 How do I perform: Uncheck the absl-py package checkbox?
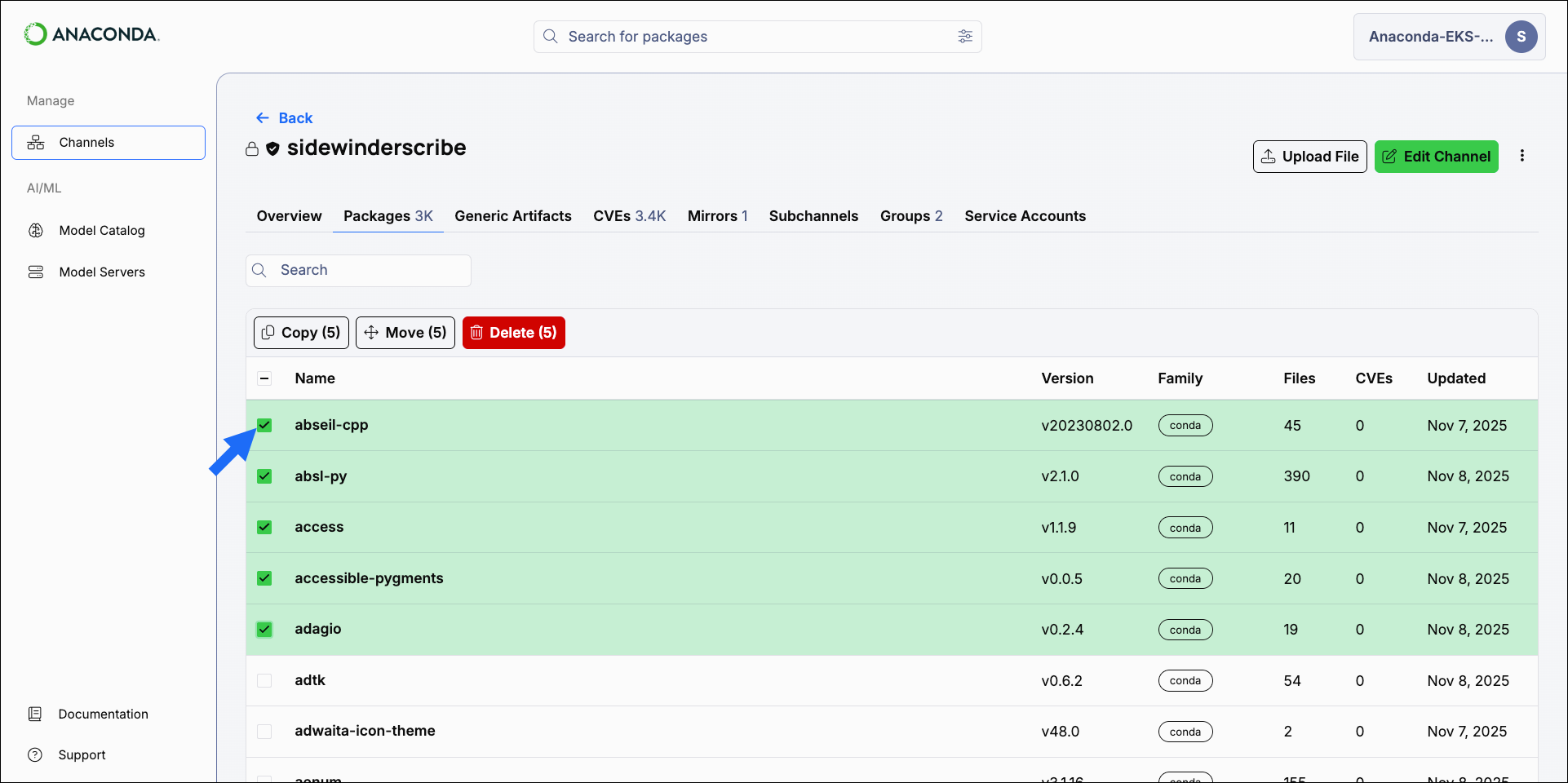(264, 476)
